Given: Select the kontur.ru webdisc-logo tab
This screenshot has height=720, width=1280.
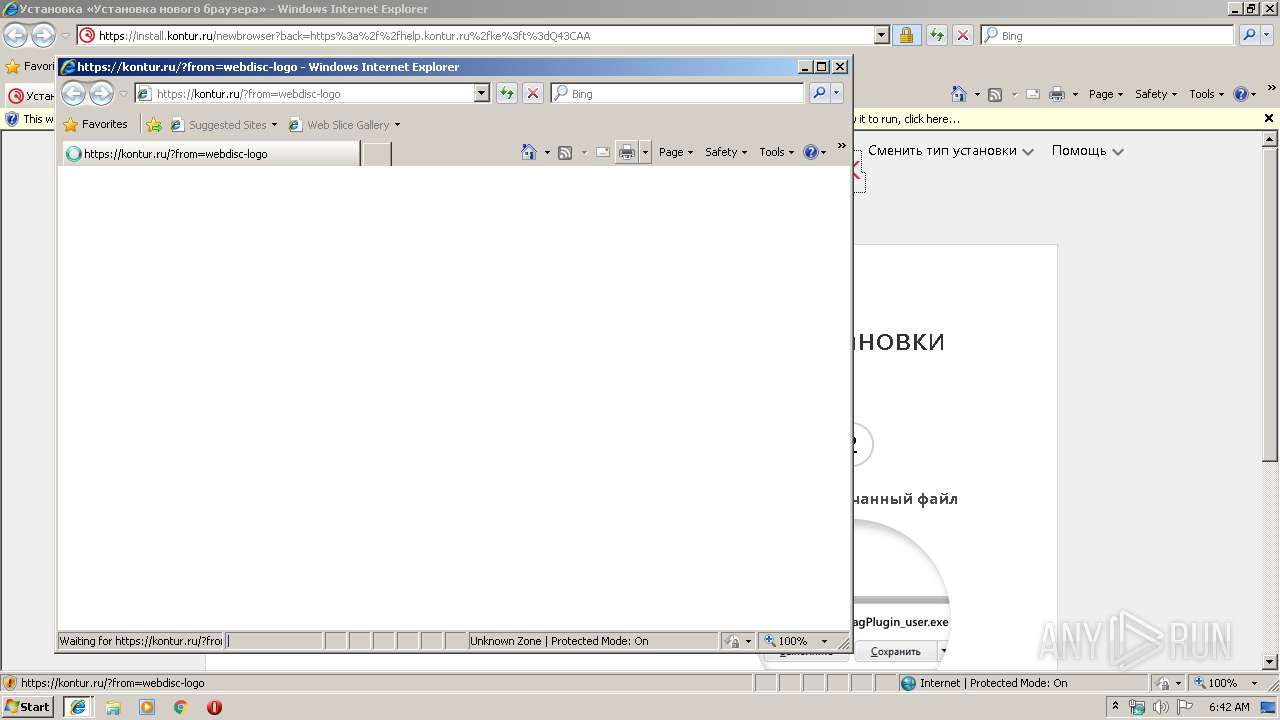Looking at the screenshot, I should (x=210, y=154).
